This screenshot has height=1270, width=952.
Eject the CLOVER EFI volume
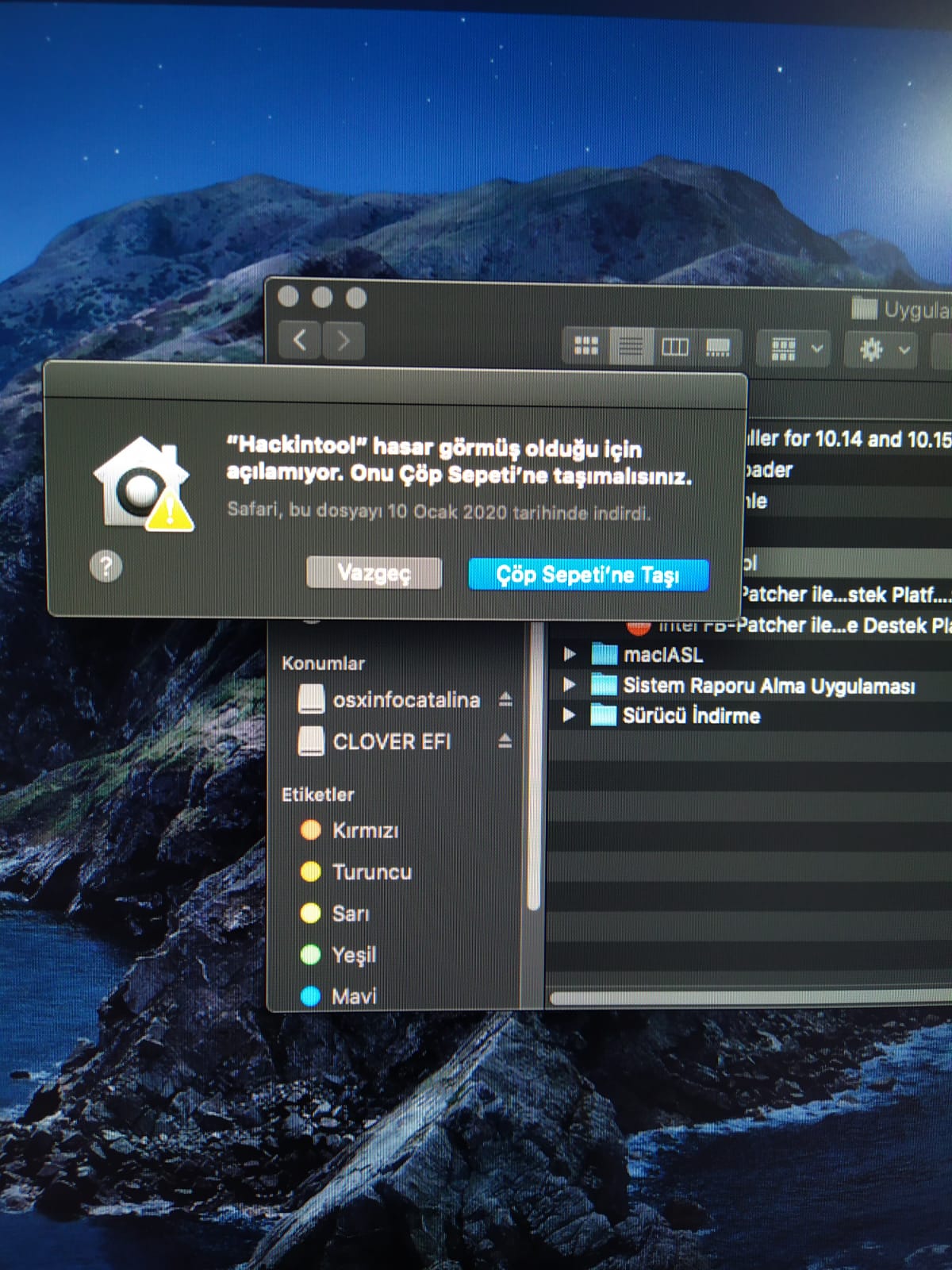point(505,741)
